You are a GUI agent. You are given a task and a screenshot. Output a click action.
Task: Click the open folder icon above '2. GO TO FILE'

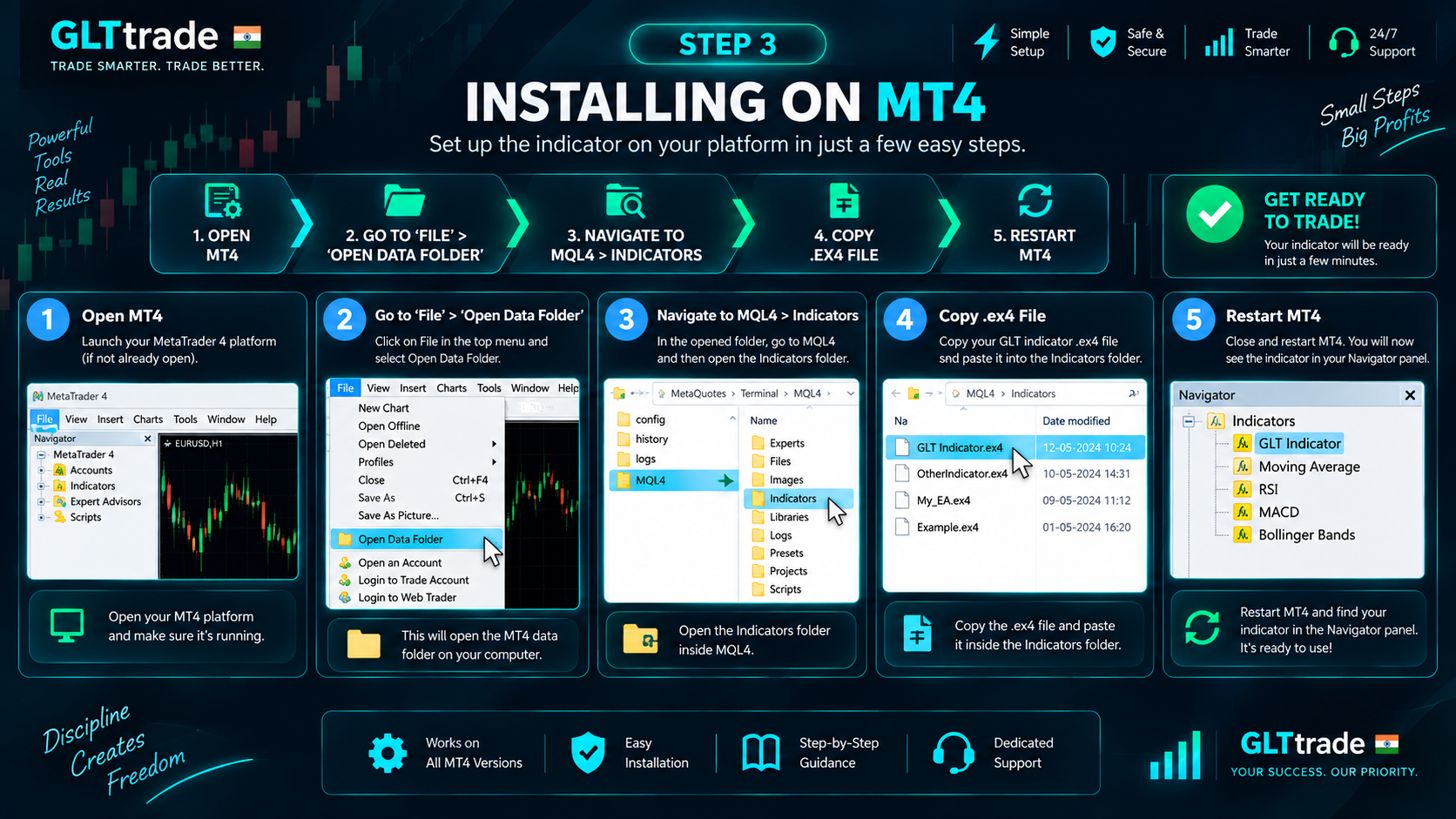pos(404,200)
